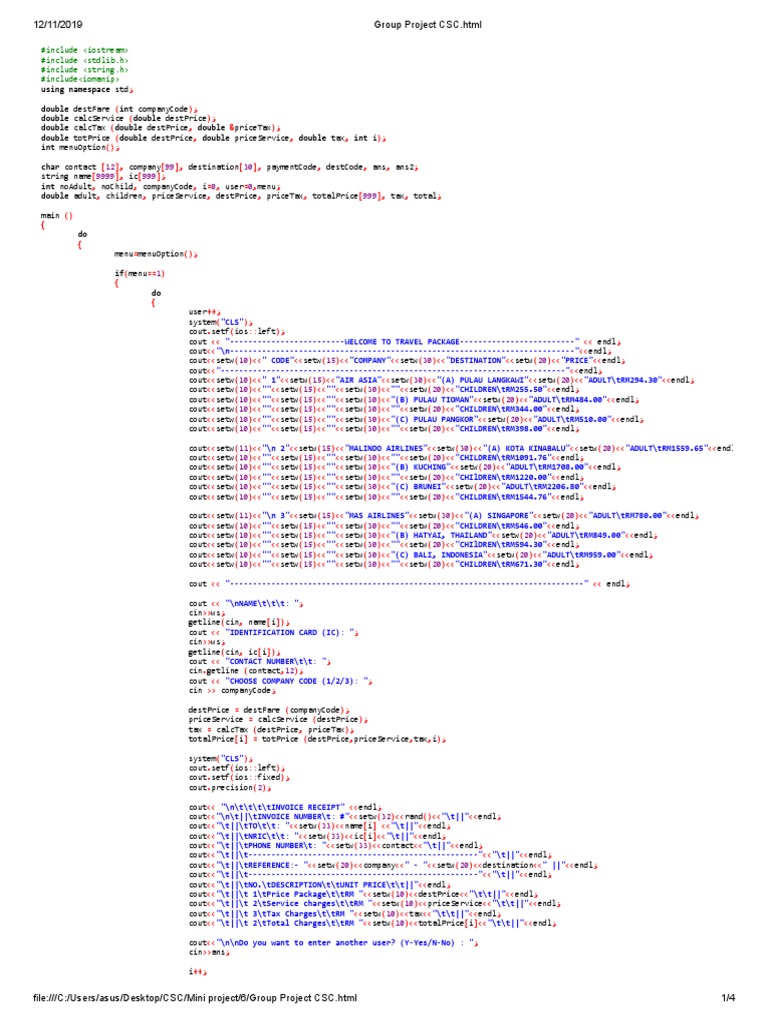768x1024 pixels.
Task: Click the getline(cin, ic[i]); line
Action: coord(234,652)
